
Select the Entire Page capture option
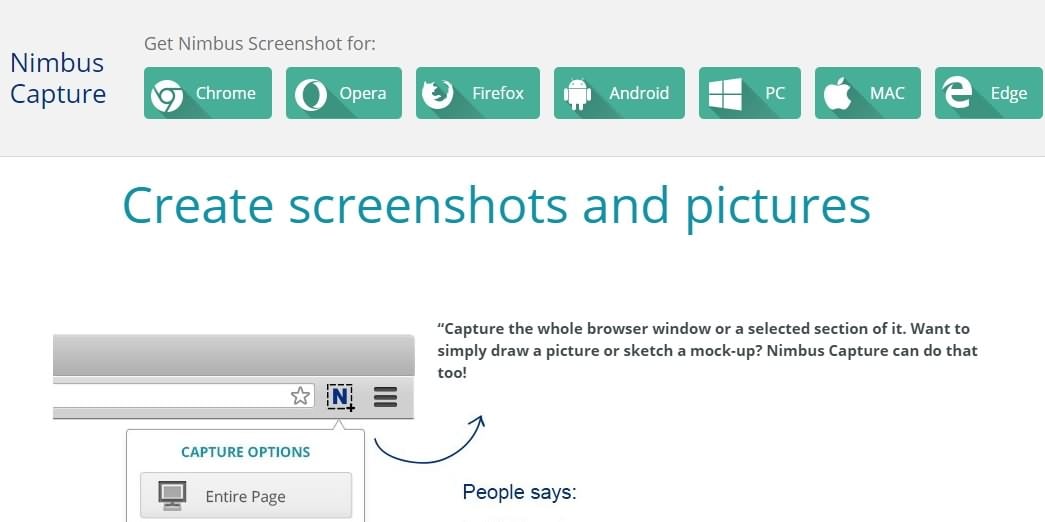point(246,495)
